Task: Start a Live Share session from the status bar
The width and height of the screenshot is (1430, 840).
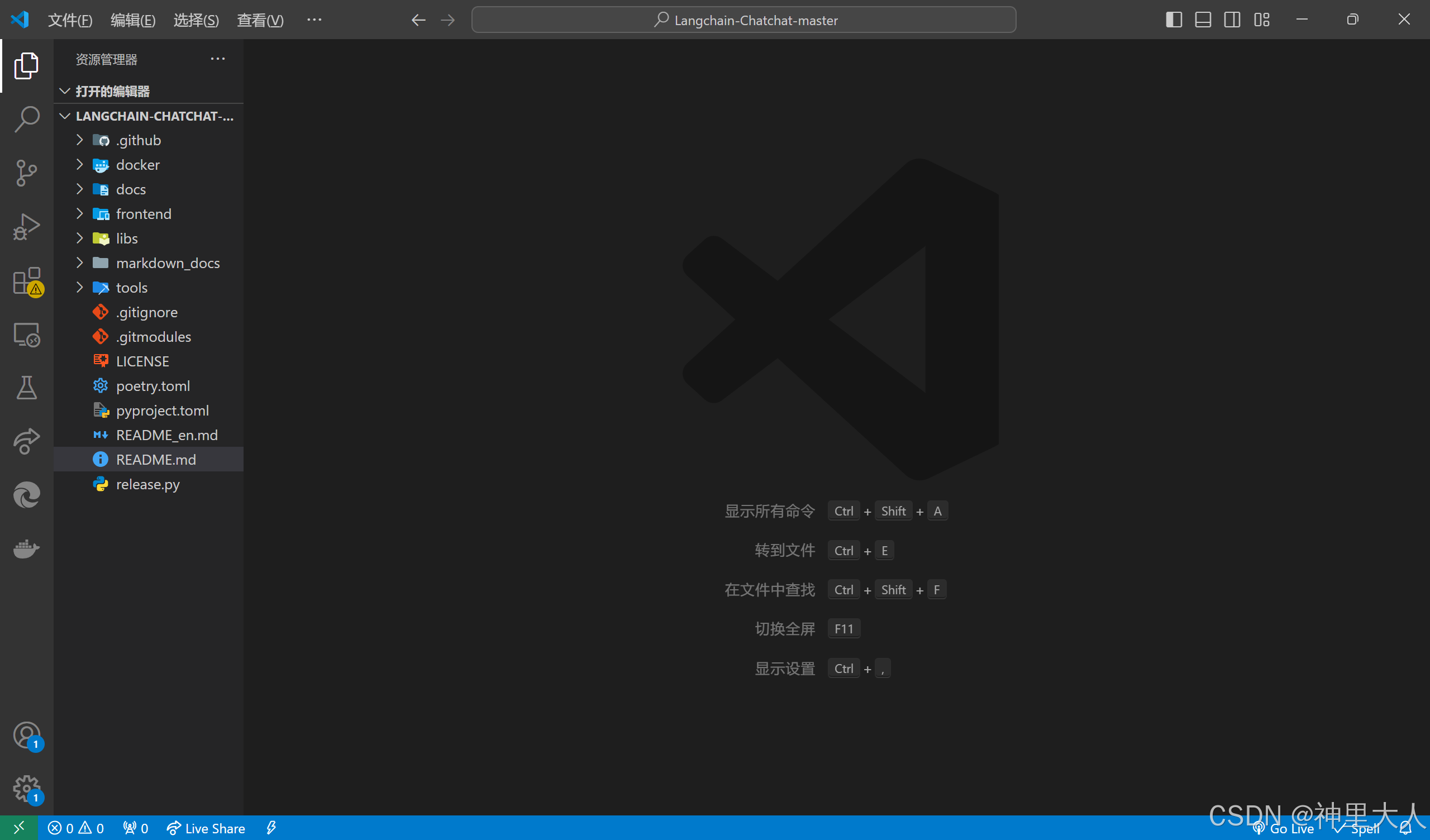Action: click(206, 828)
